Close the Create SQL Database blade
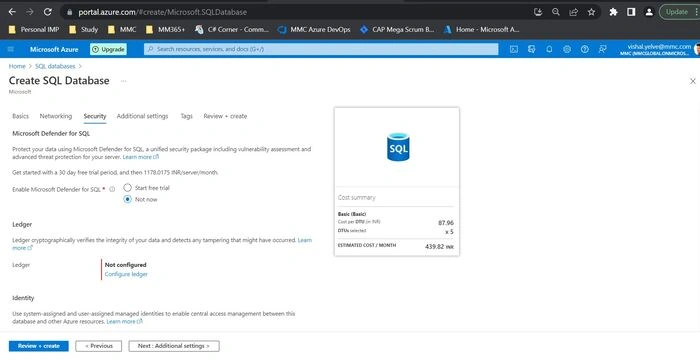 tap(692, 81)
